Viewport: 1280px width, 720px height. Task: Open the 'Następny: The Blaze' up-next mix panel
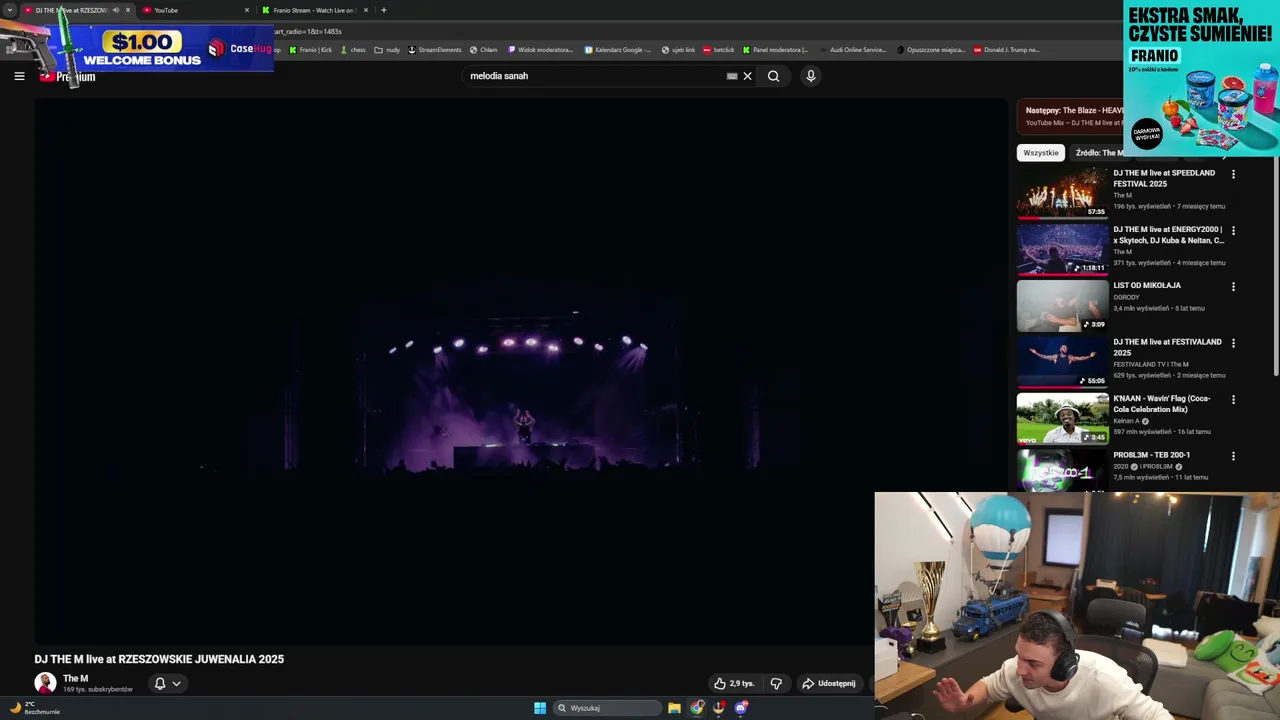[1070, 116]
